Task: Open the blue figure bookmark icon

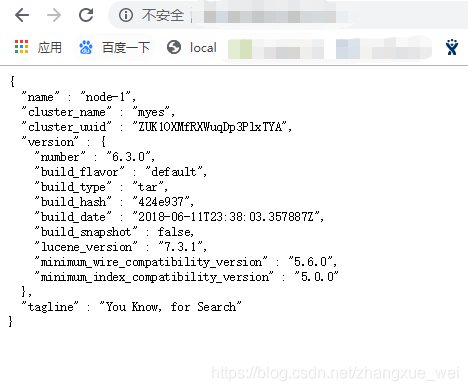Action: [452, 47]
